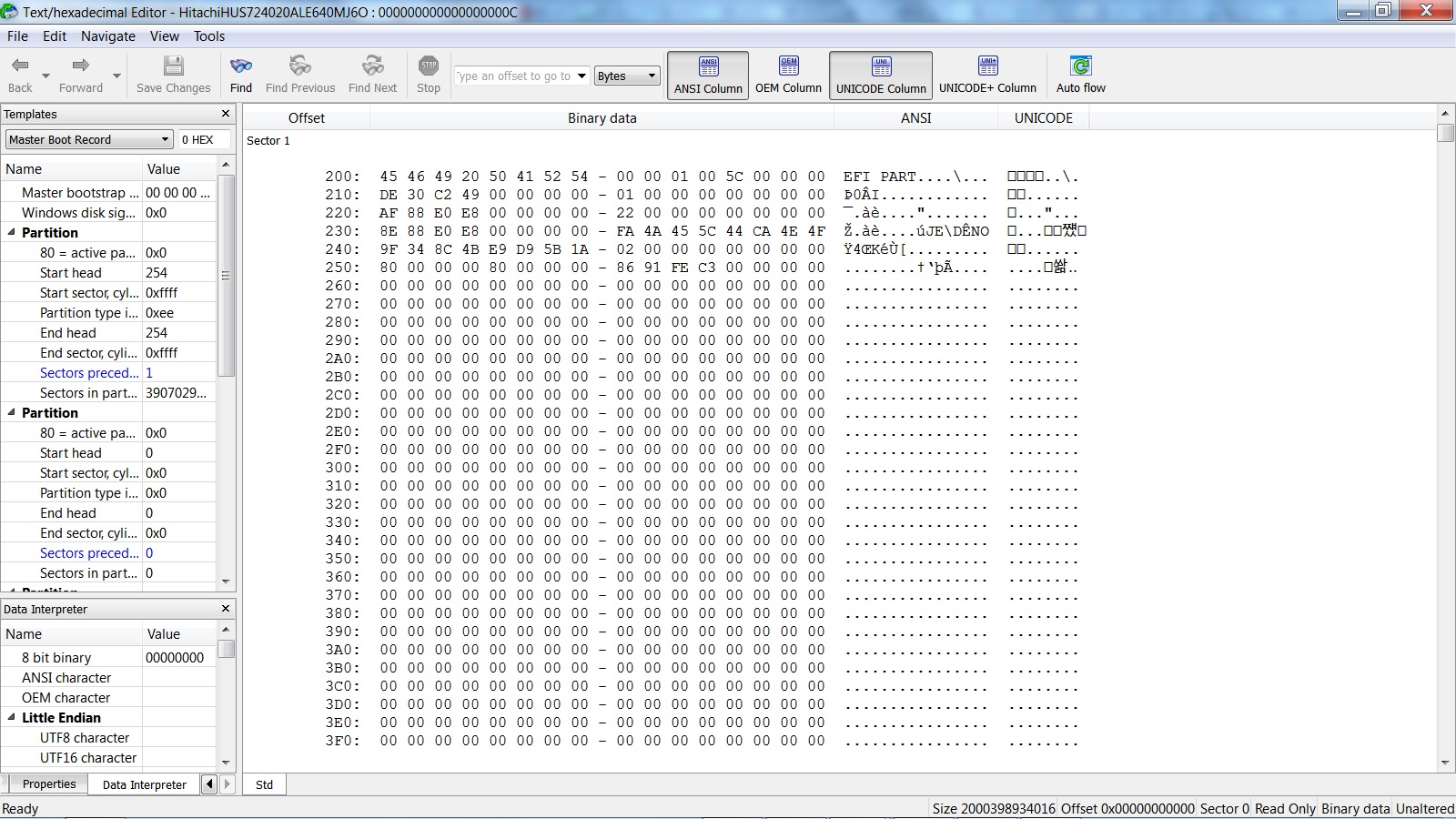Click the Find binoculars icon
The image size is (1456, 819).
[241, 66]
